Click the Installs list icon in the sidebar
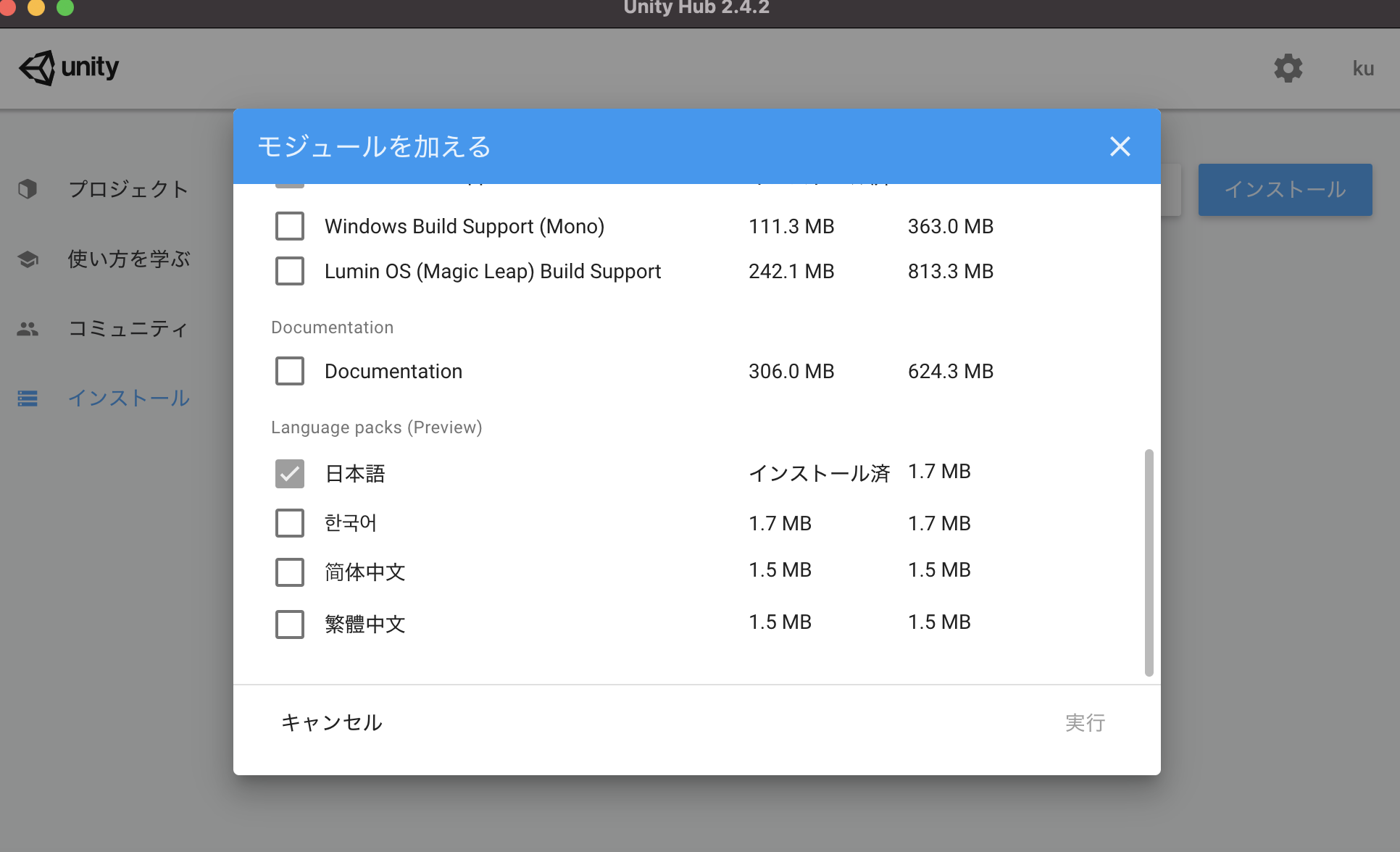Screen dimensions: 1400x852 click(28, 398)
